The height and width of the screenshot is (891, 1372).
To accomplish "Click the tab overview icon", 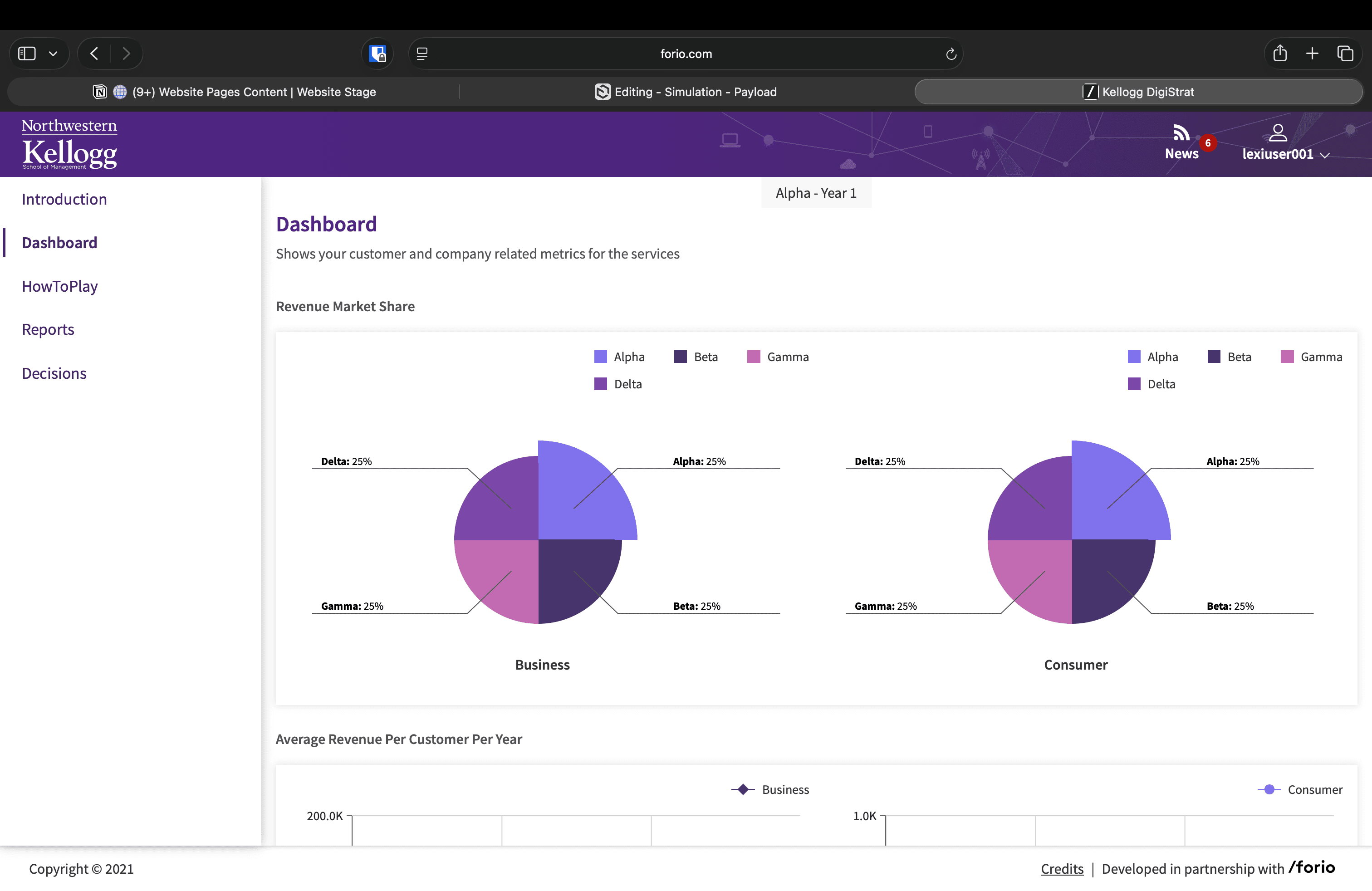I will coord(1345,54).
